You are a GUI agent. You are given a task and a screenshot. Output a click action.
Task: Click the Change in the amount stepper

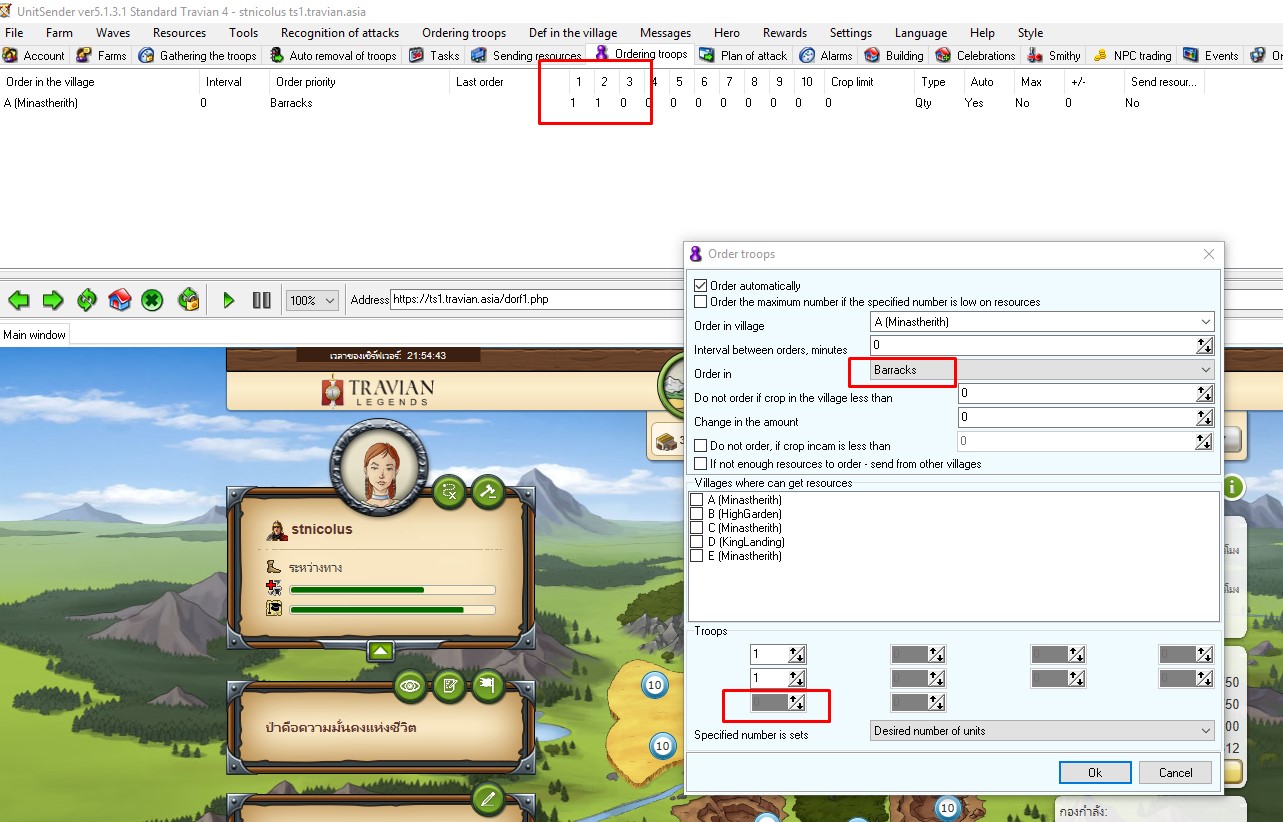pos(1205,418)
